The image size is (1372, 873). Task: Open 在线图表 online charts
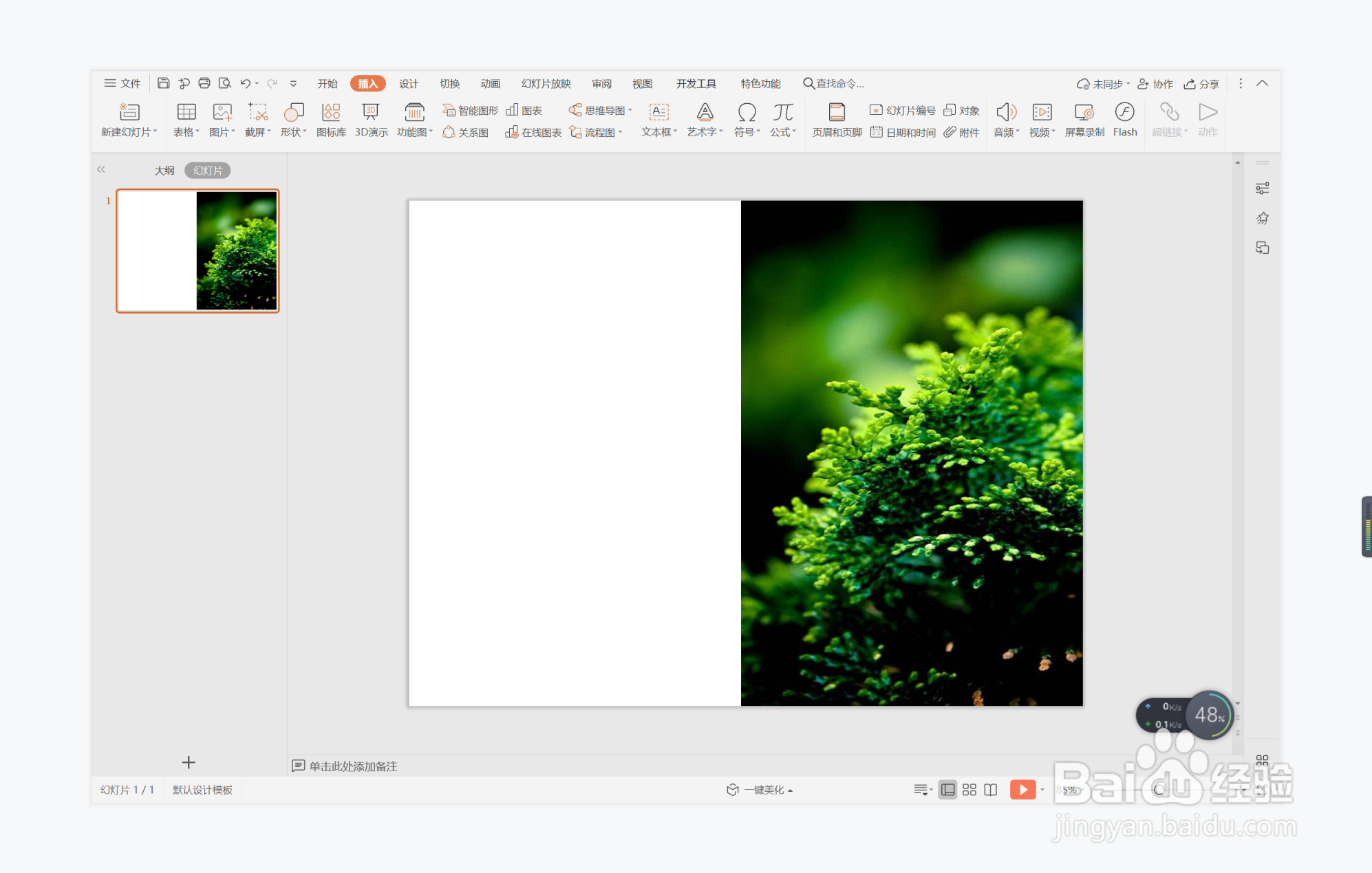tap(533, 132)
